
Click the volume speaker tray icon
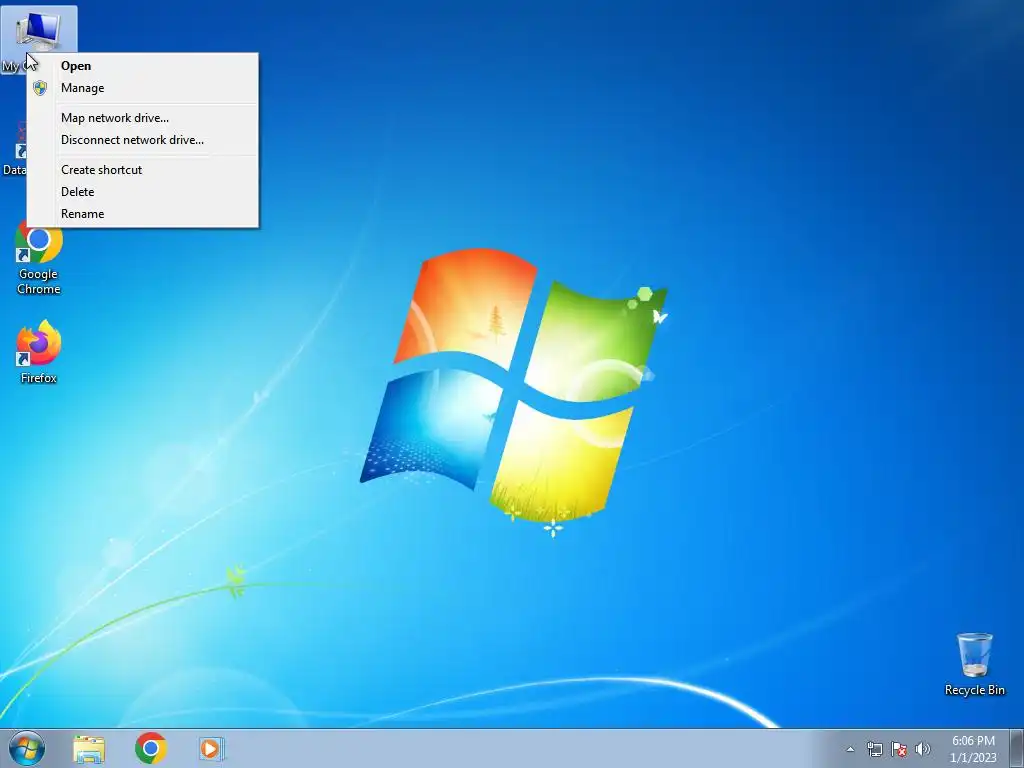pos(923,749)
